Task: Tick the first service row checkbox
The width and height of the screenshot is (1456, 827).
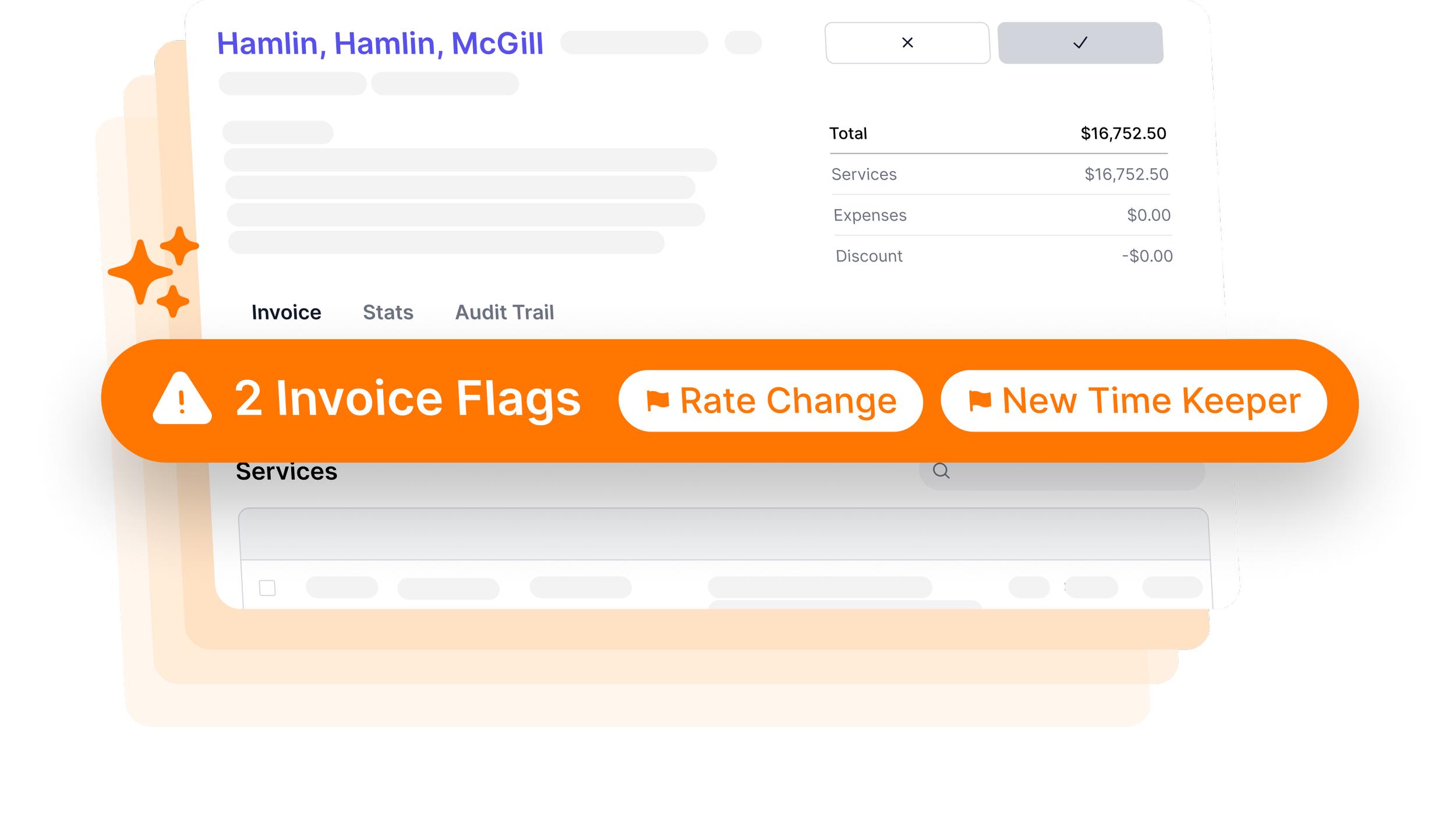Action: (x=267, y=588)
